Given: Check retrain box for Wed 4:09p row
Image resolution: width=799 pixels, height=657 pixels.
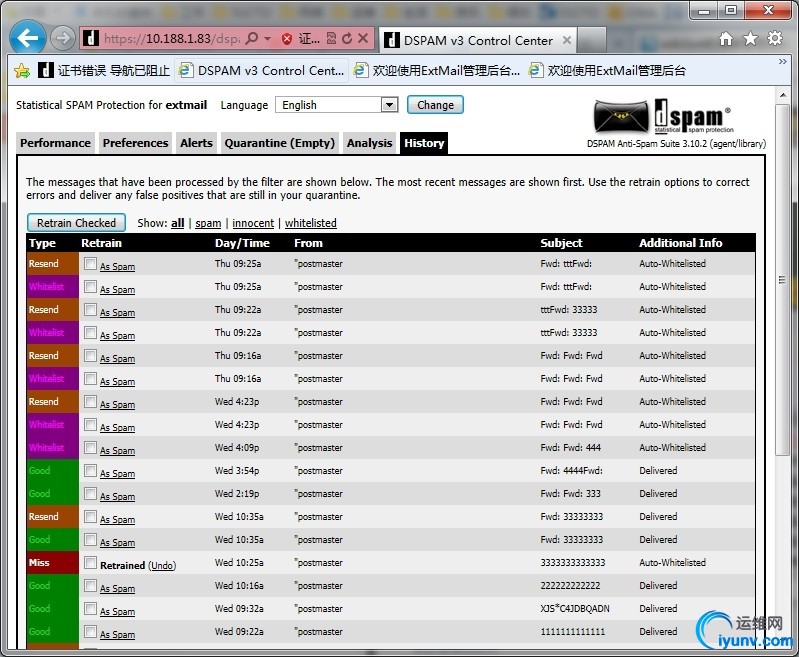Looking at the screenshot, I should [90, 448].
